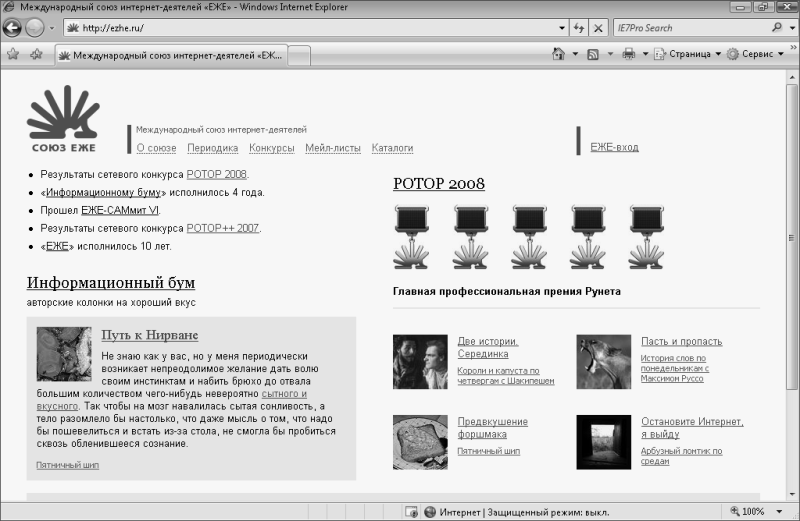
Task: Open the Путь к Нирване article title
Action: (150, 335)
